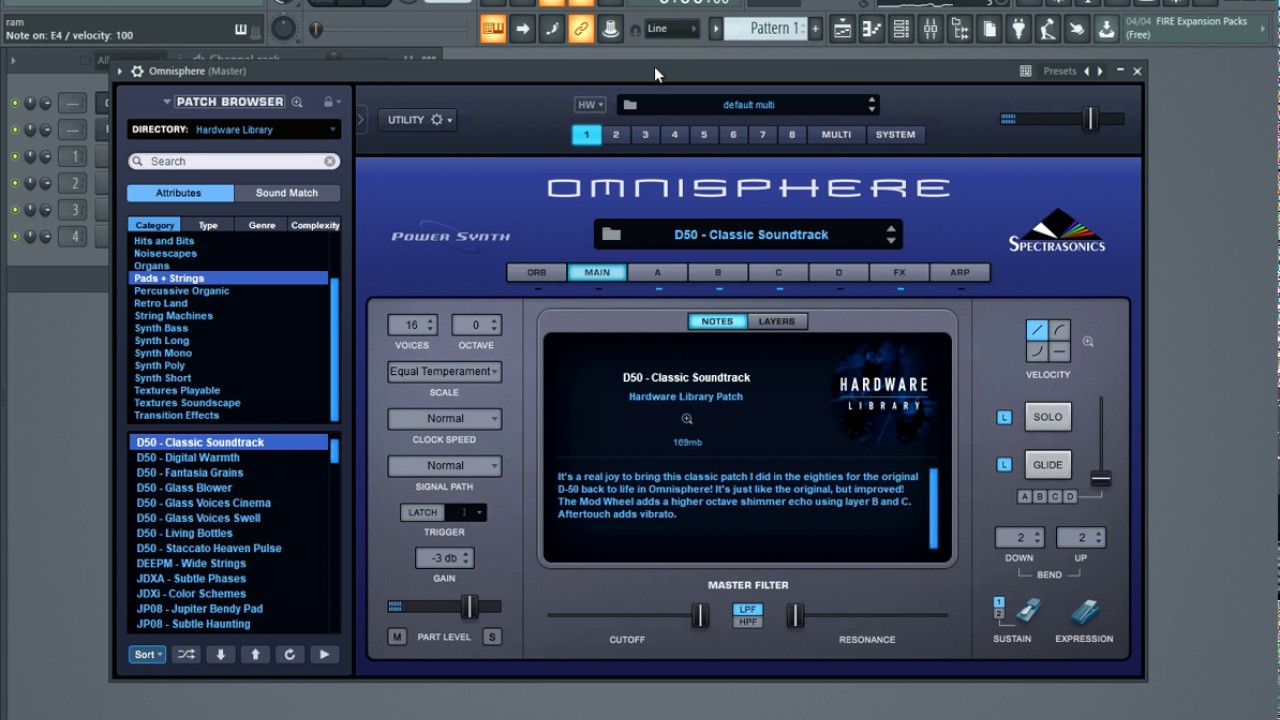Viewport: 1280px width, 720px height.
Task: Open the Piano roll from FL Studio toolbar
Action: [871, 28]
